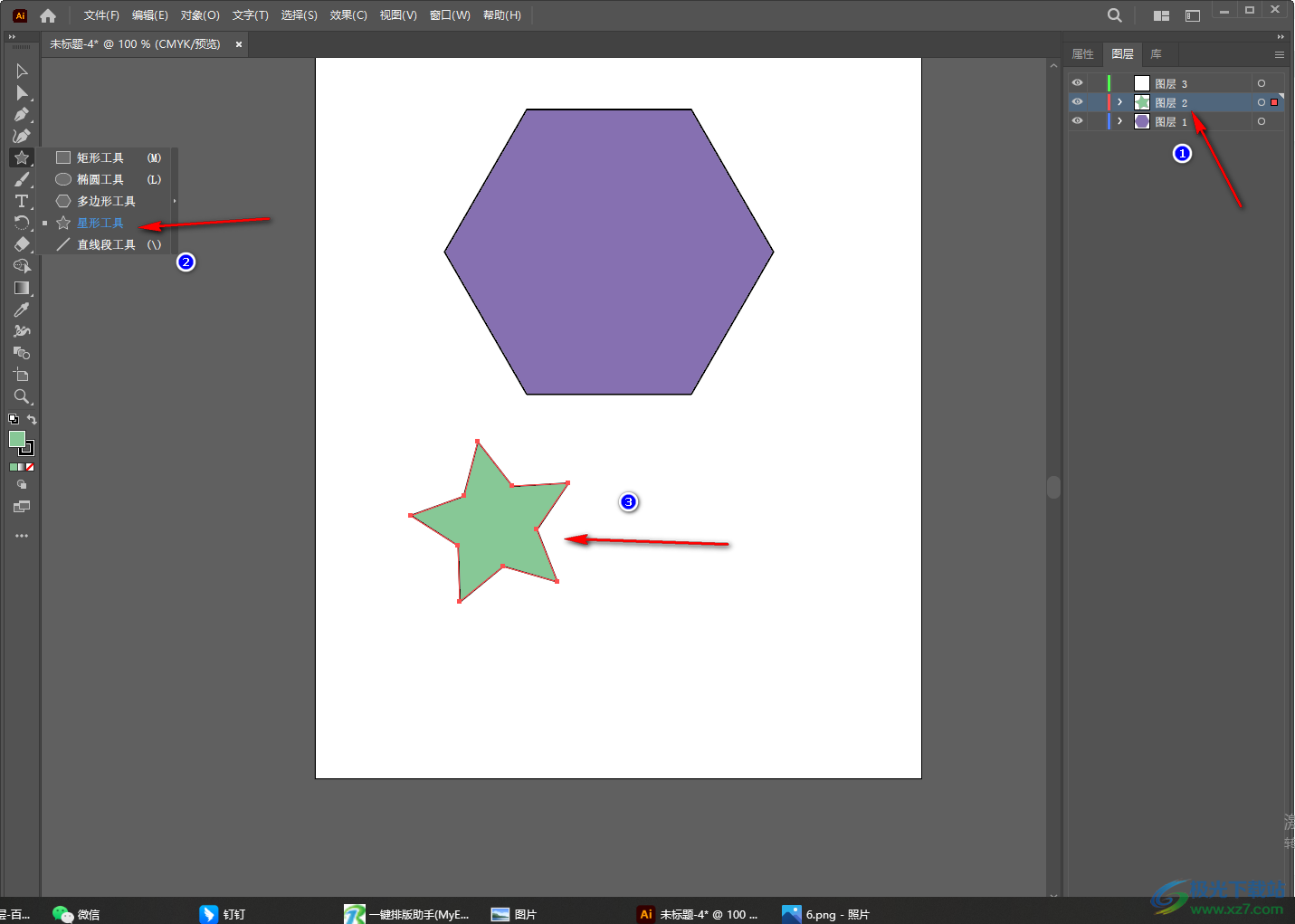Change screen mode icon in toolbar
The height and width of the screenshot is (924, 1295).
pyautogui.click(x=22, y=507)
